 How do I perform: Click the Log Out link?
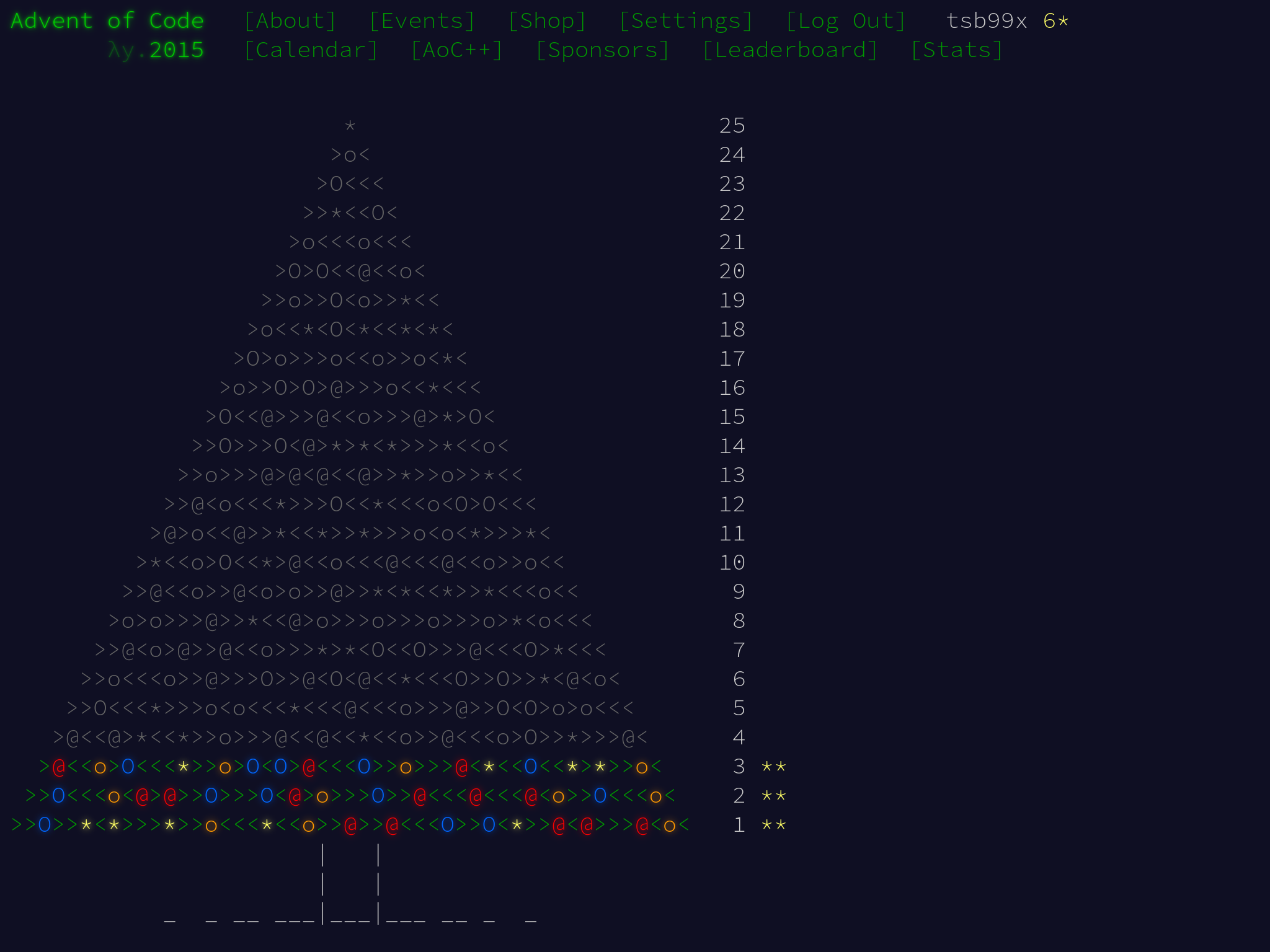click(845, 21)
